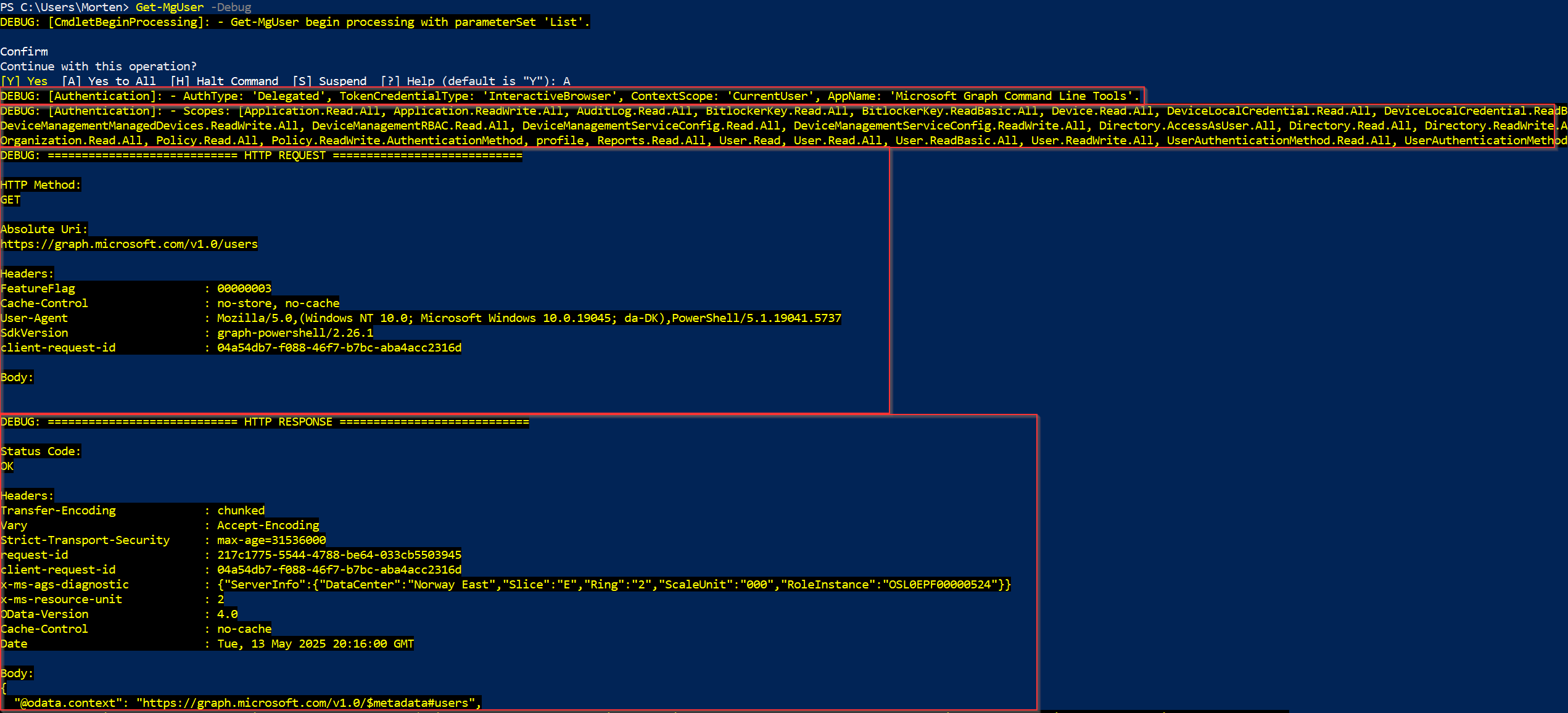Click the 'Absolute Uri:' label

[x=44, y=229]
